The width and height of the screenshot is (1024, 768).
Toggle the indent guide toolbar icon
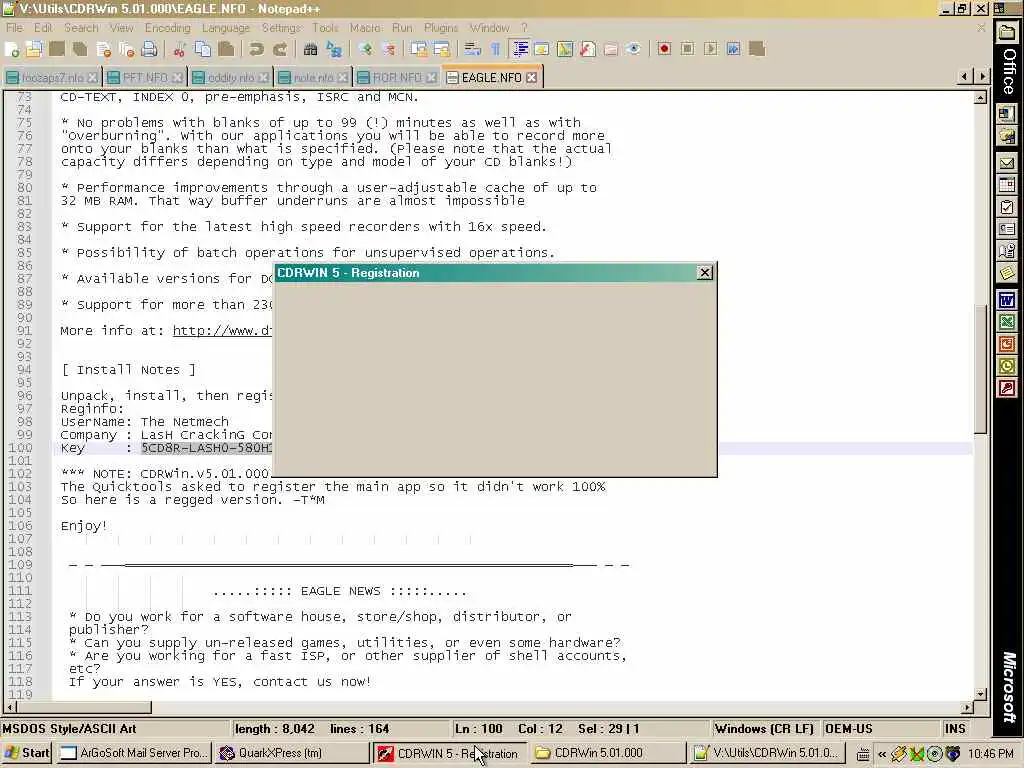[x=520, y=50]
